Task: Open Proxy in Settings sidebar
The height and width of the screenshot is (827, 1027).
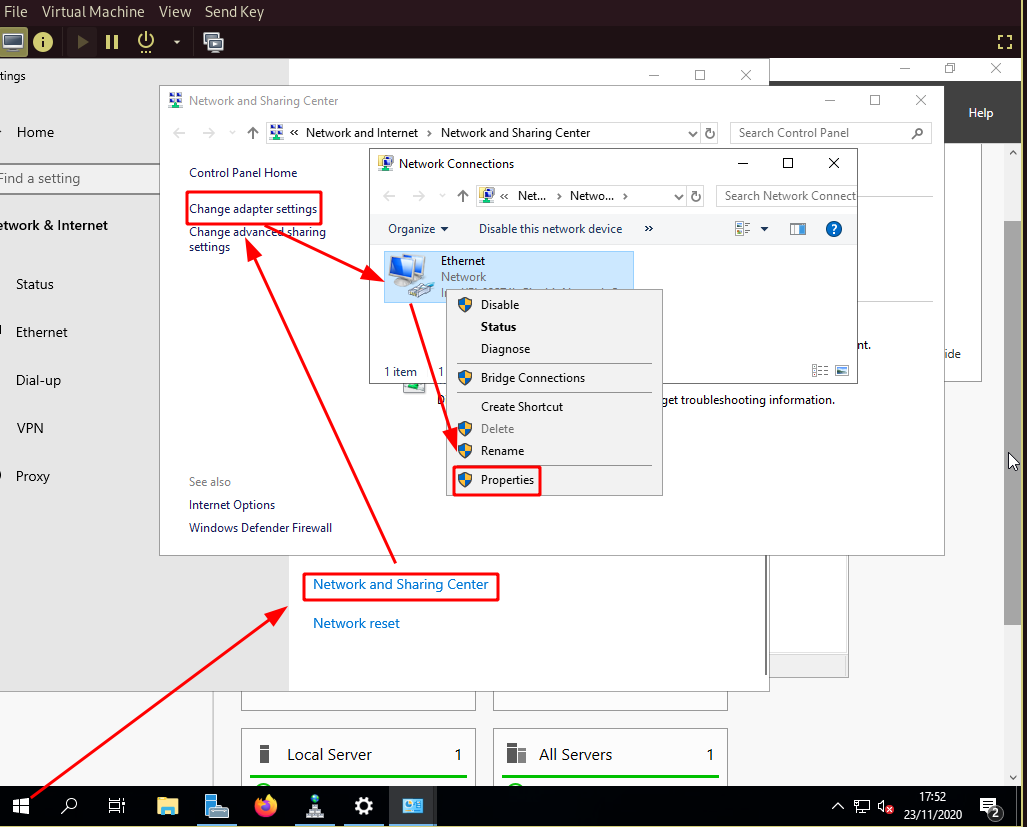Action: point(33,476)
